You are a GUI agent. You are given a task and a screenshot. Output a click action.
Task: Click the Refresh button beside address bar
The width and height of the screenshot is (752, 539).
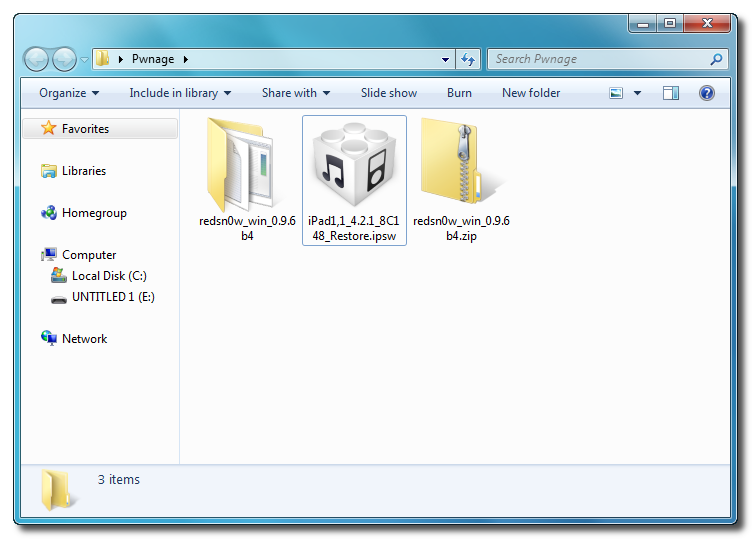tap(468, 59)
